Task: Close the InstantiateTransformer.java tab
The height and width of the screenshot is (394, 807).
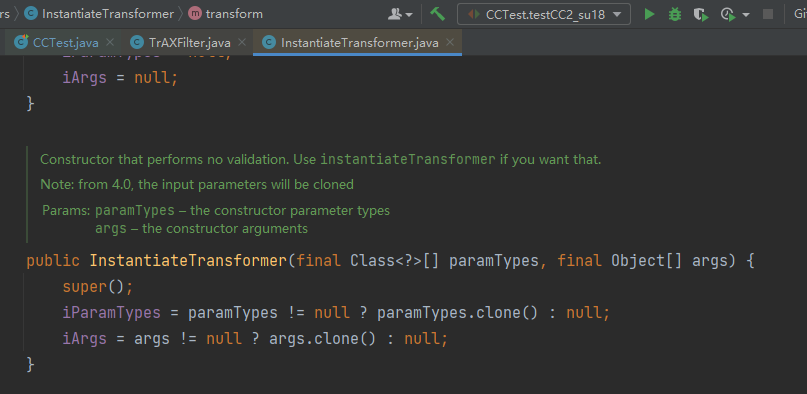Action: tap(450, 42)
